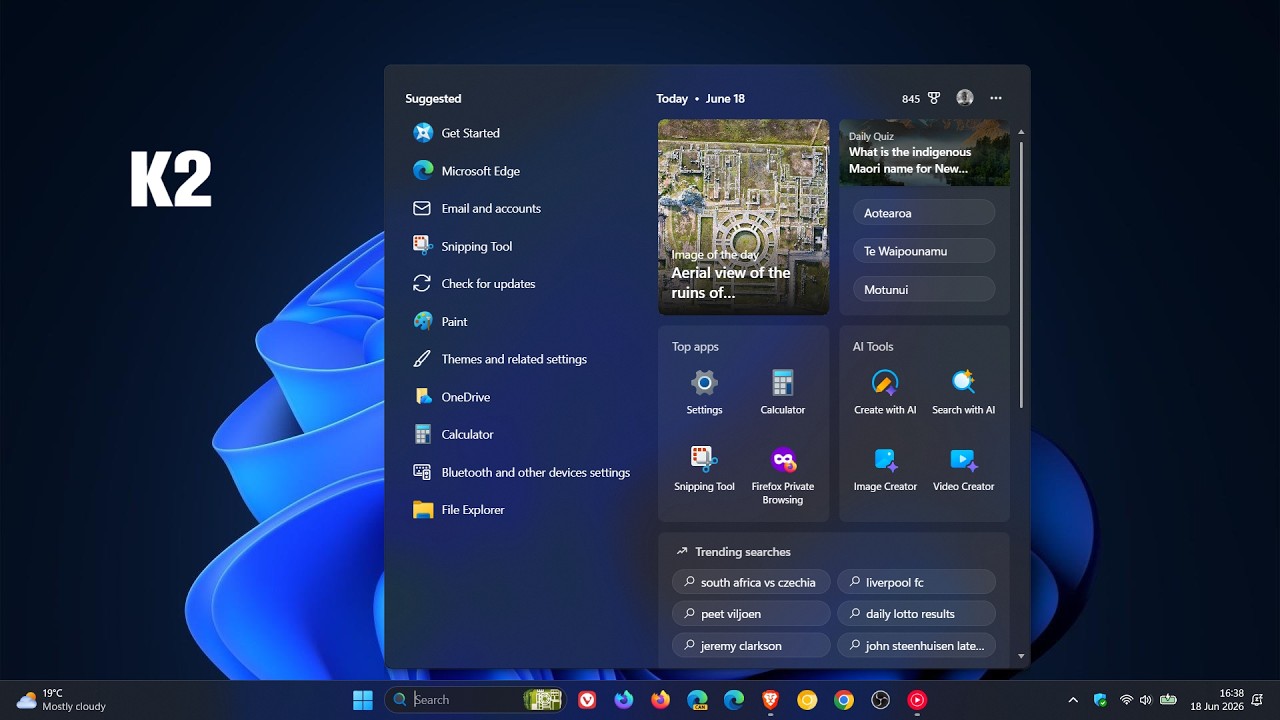The height and width of the screenshot is (720, 1280).
Task: Click the scrollbar up arrow in search panel
Action: click(1021, 130)
